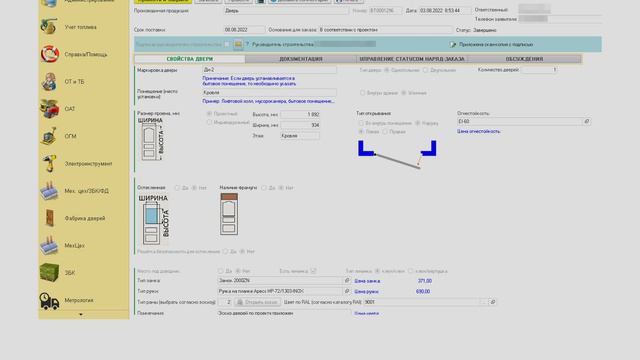The width and height of the screenshot is (640, 360).
Task: Click the Срок поставки date field
Action: 244,30
